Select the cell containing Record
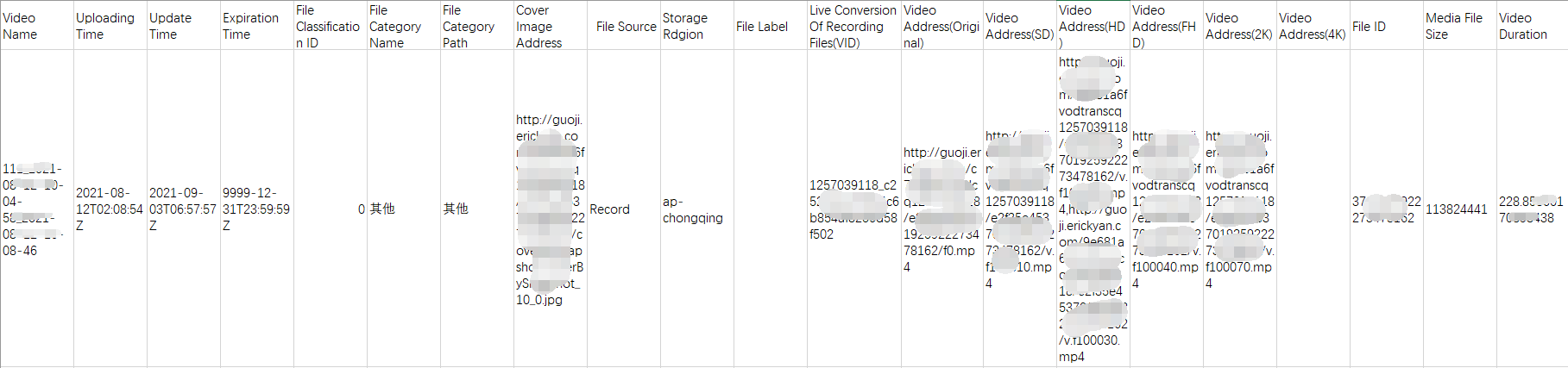1568x368 pixels. [x=624, y=209]
